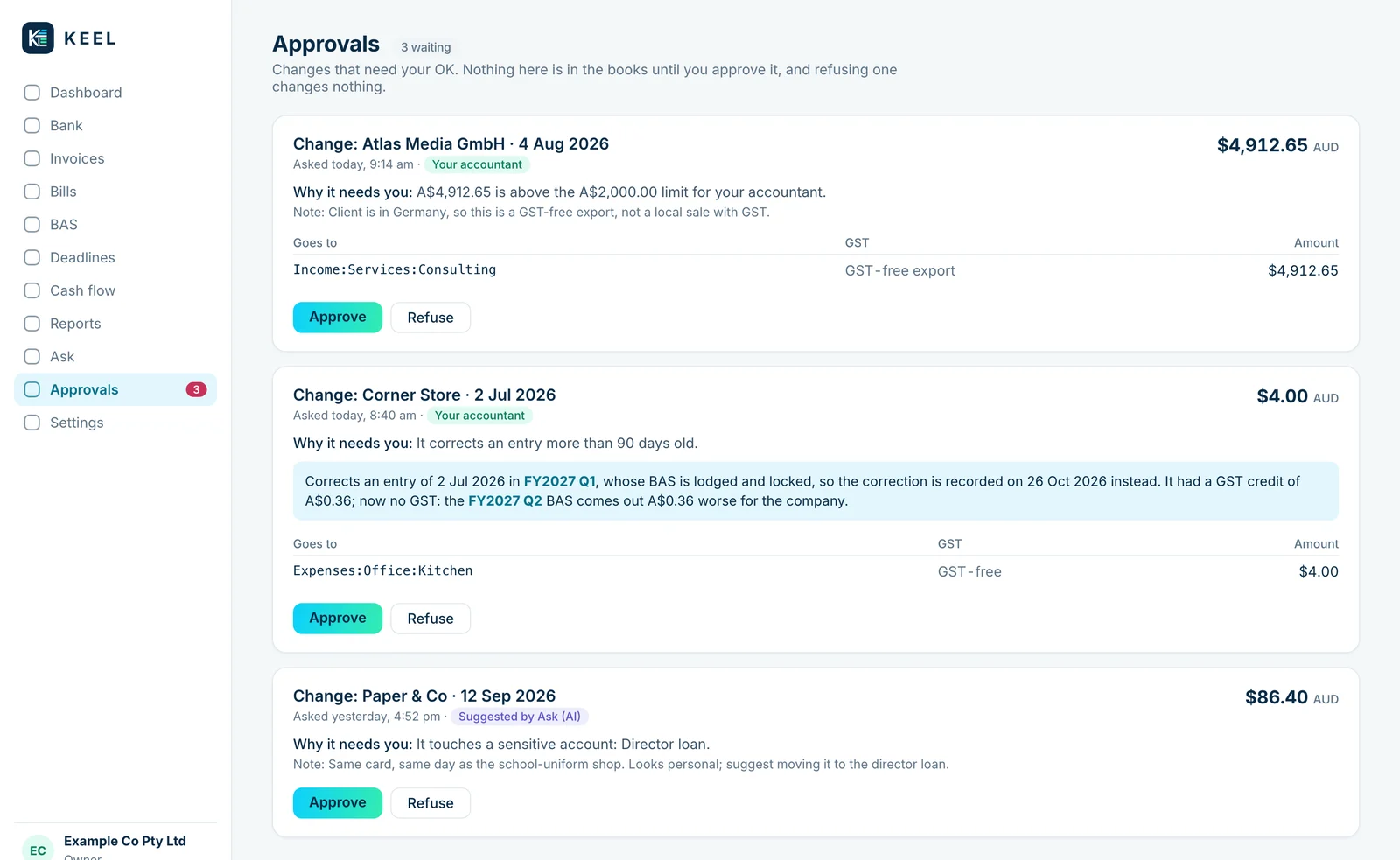The image size is (1400, 860).
Task: Approve the Atlas Media GmbH change
Action: coord(338,317)
